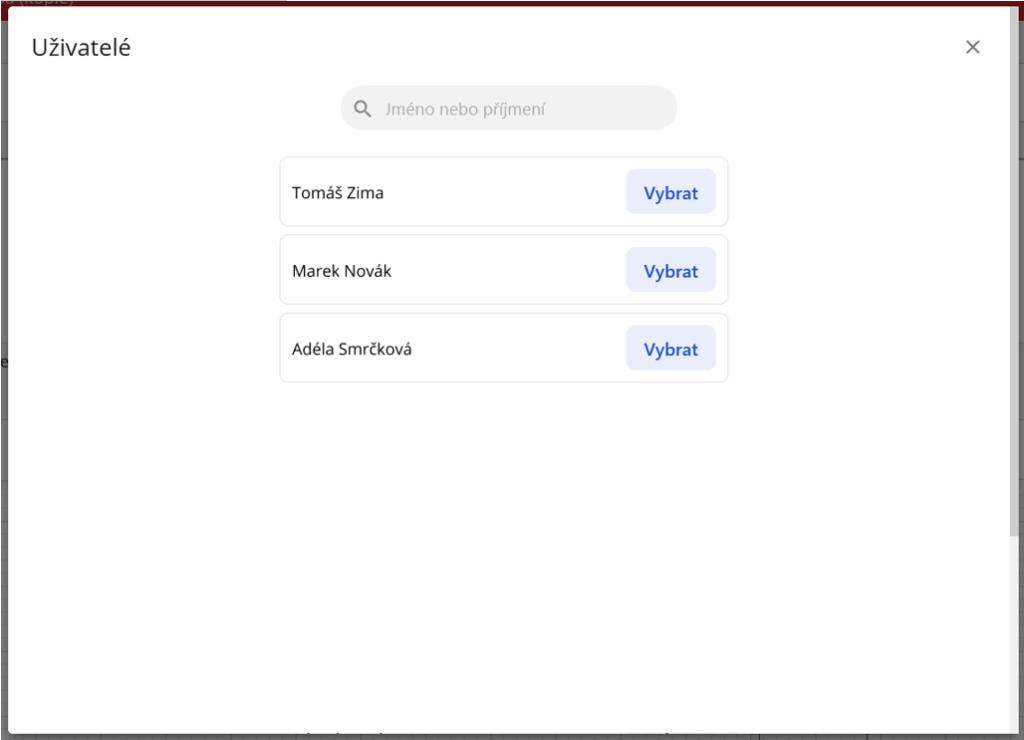Click the dialog's vertical scrollbar
This screenshot has width=1024, height=740.
[x=1014, y=300]
